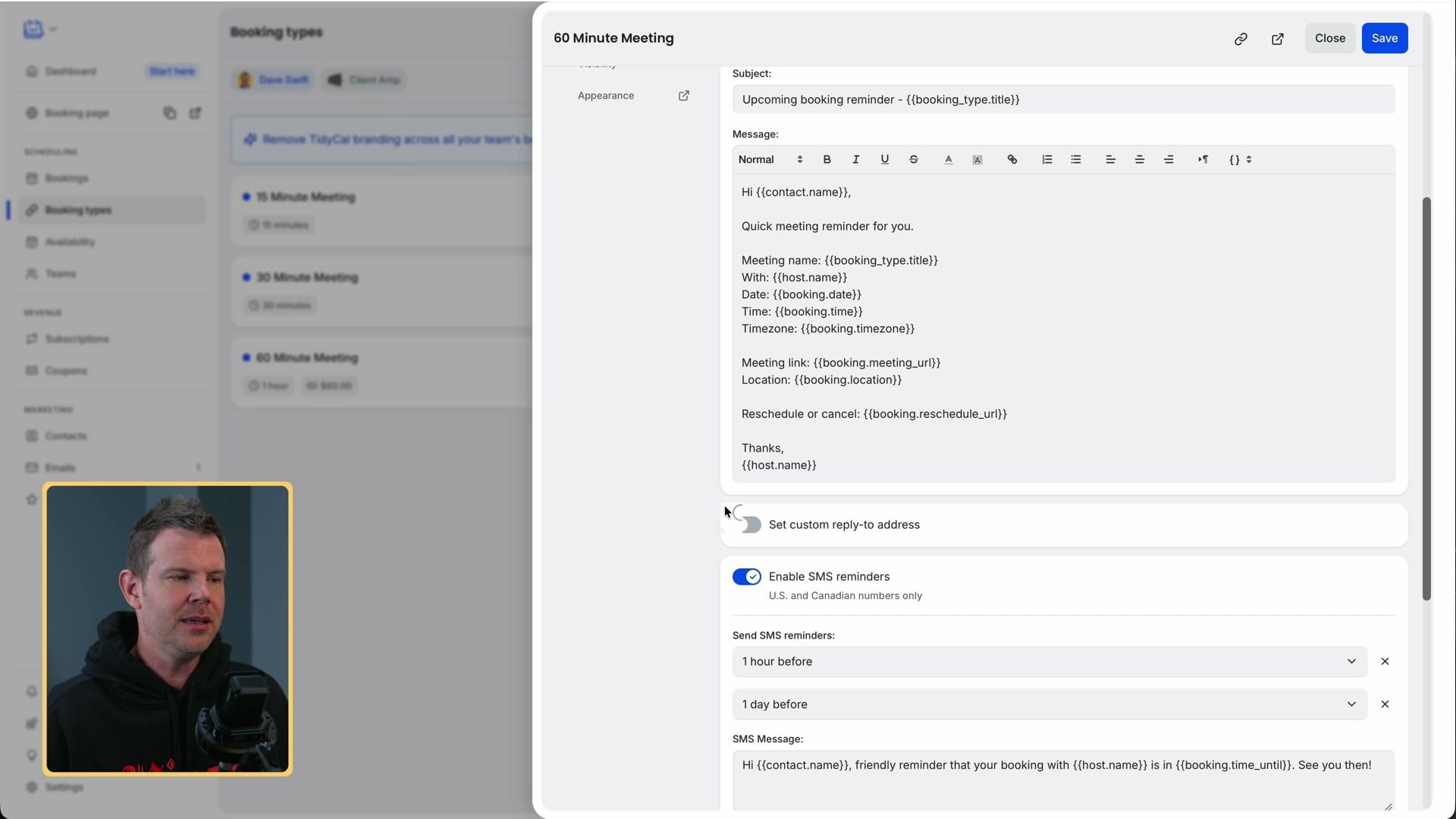Open Availability in the sidebar
The width and height of the screenshot is (1456, 819).
[69, 242]
